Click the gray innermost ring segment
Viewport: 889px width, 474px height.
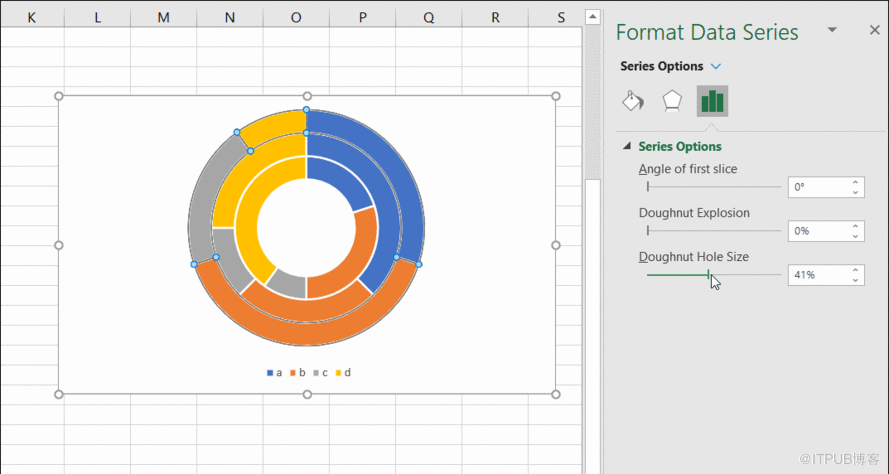tap(288, 285)
